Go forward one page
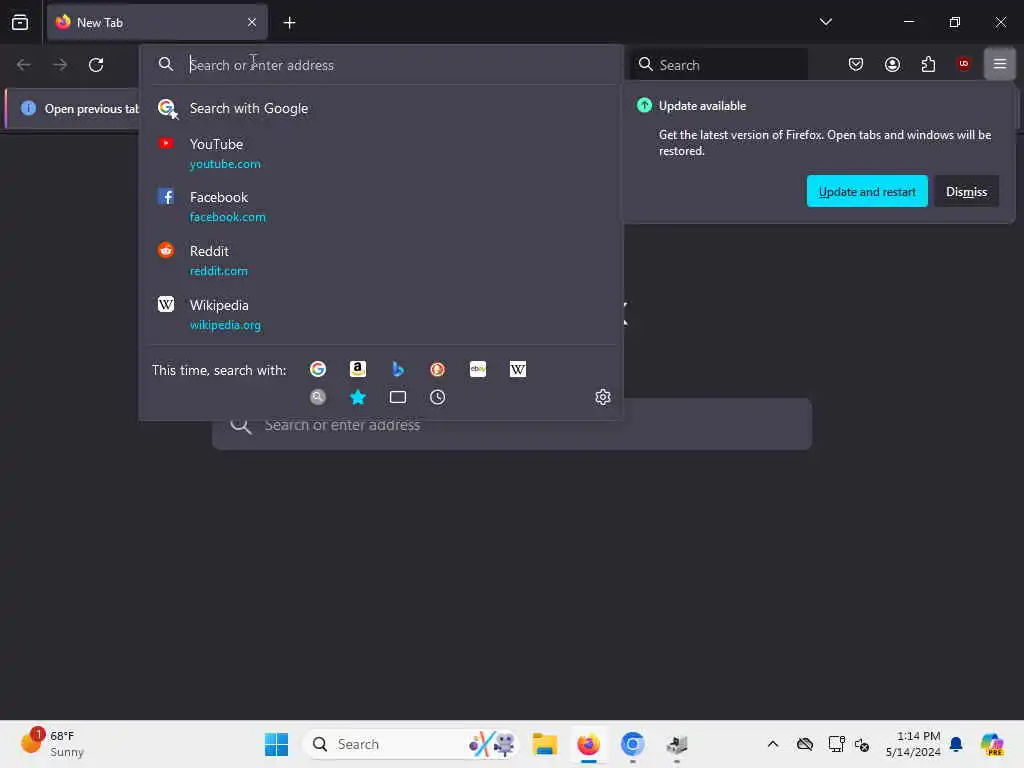Image resolution: width=1024 pixels, height=768 pixels. coord(59,65)
